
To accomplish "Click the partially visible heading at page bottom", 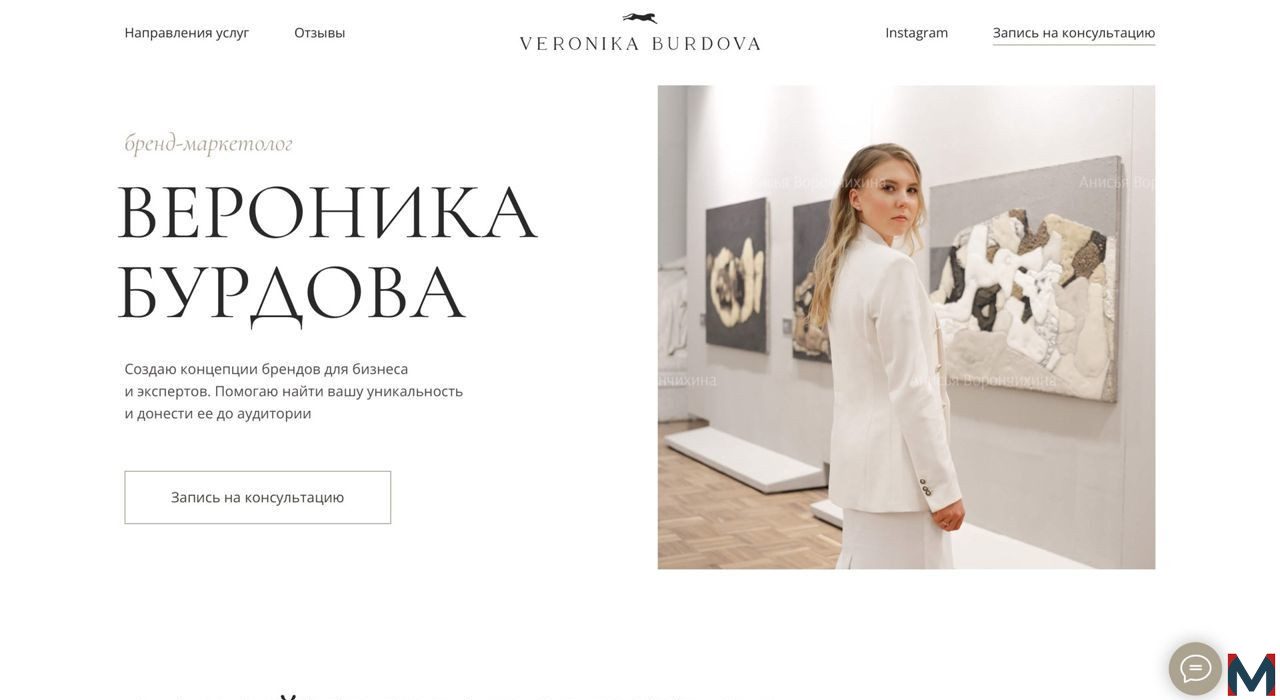I will tap(430, 697).
